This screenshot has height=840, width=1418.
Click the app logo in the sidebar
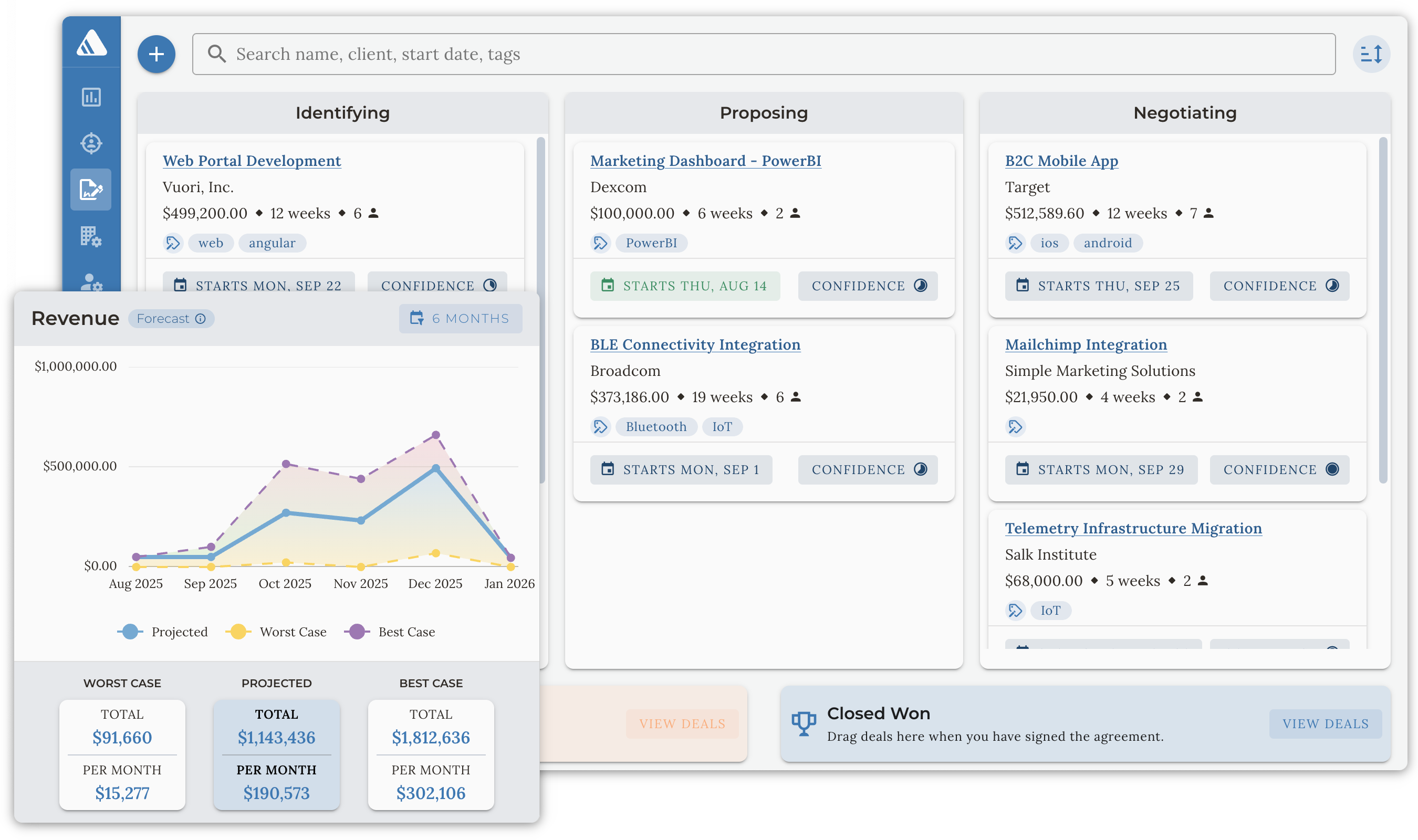point(91,43)
